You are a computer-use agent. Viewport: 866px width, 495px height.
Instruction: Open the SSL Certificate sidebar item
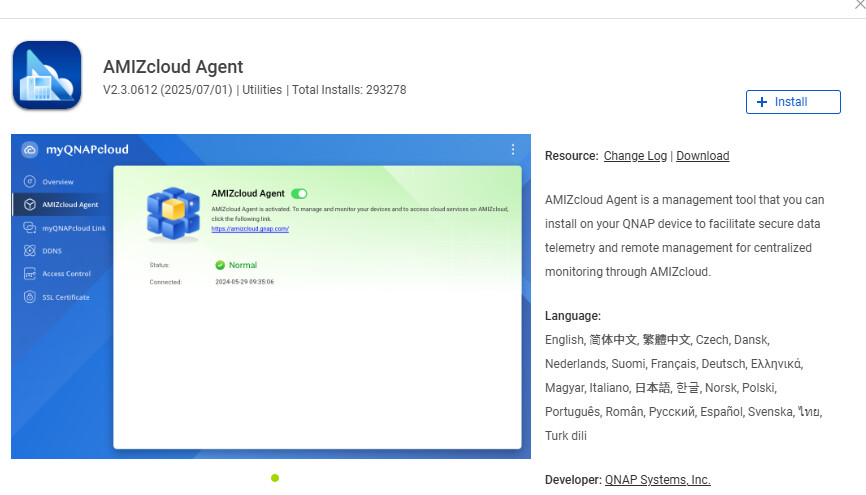(65, 297)
